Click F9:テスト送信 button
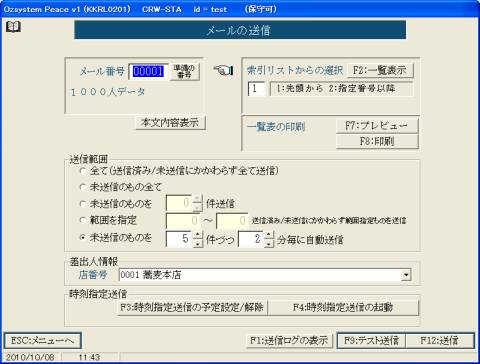 pyautogui.click(x=371, y=340)
